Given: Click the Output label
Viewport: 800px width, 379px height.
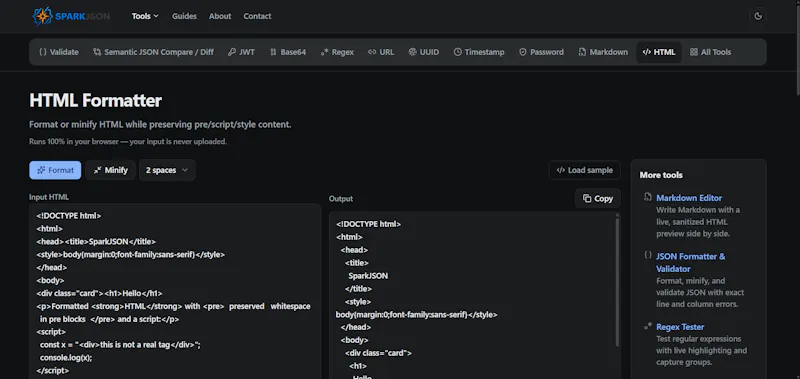Looking at the screenshot, I should coord(341,199).
